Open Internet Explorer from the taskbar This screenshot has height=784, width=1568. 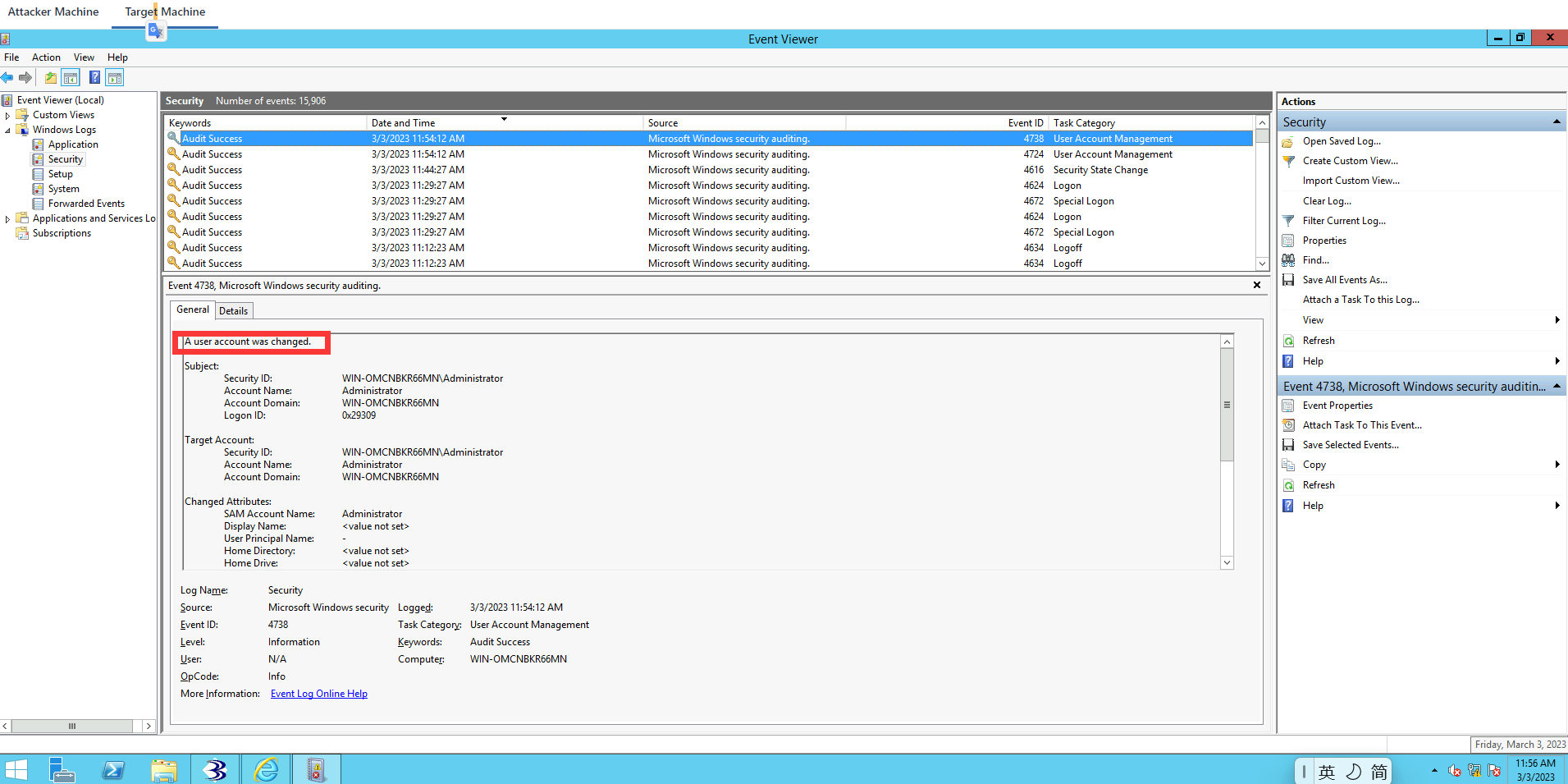click(267, 770)
